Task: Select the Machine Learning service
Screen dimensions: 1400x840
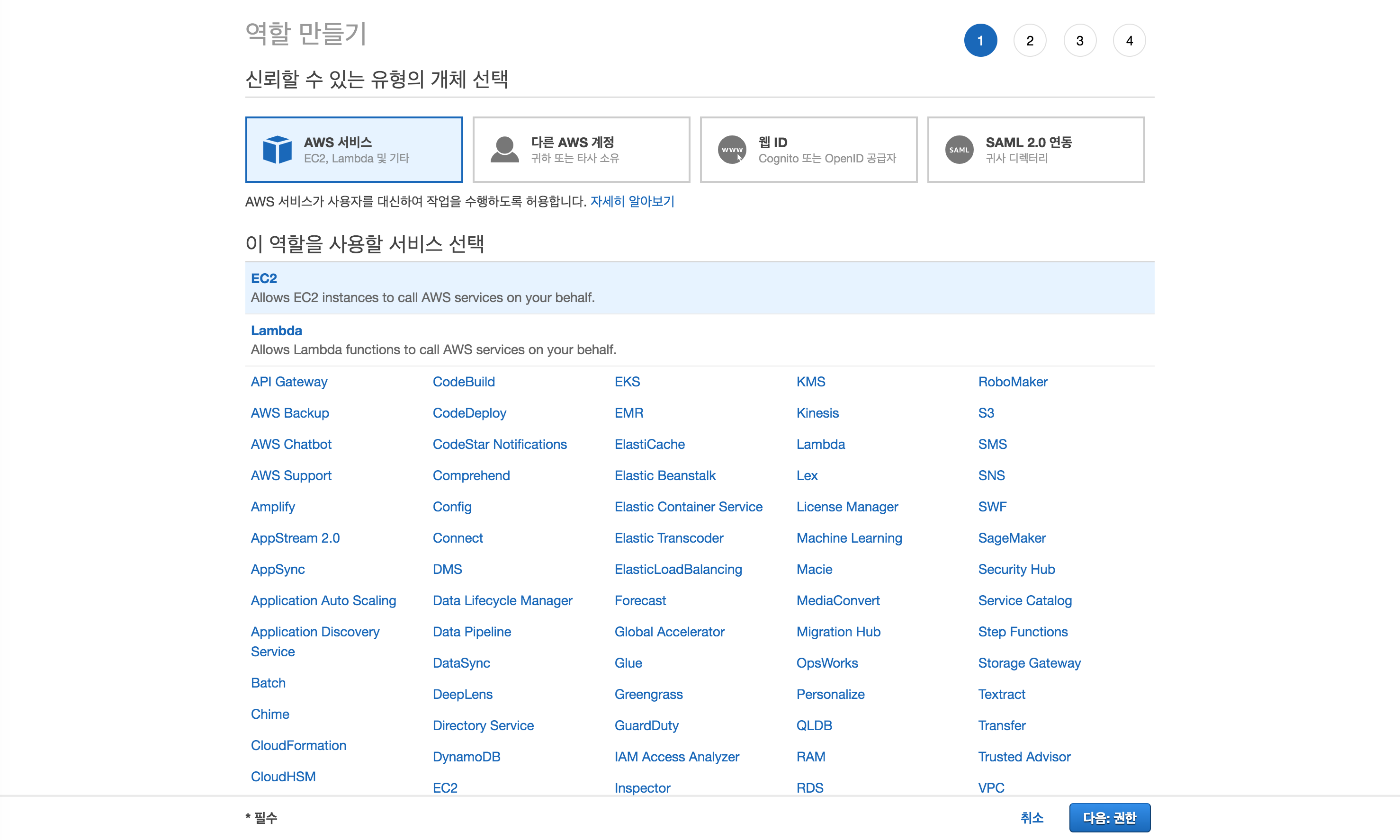Action: (x=849, y=538)
